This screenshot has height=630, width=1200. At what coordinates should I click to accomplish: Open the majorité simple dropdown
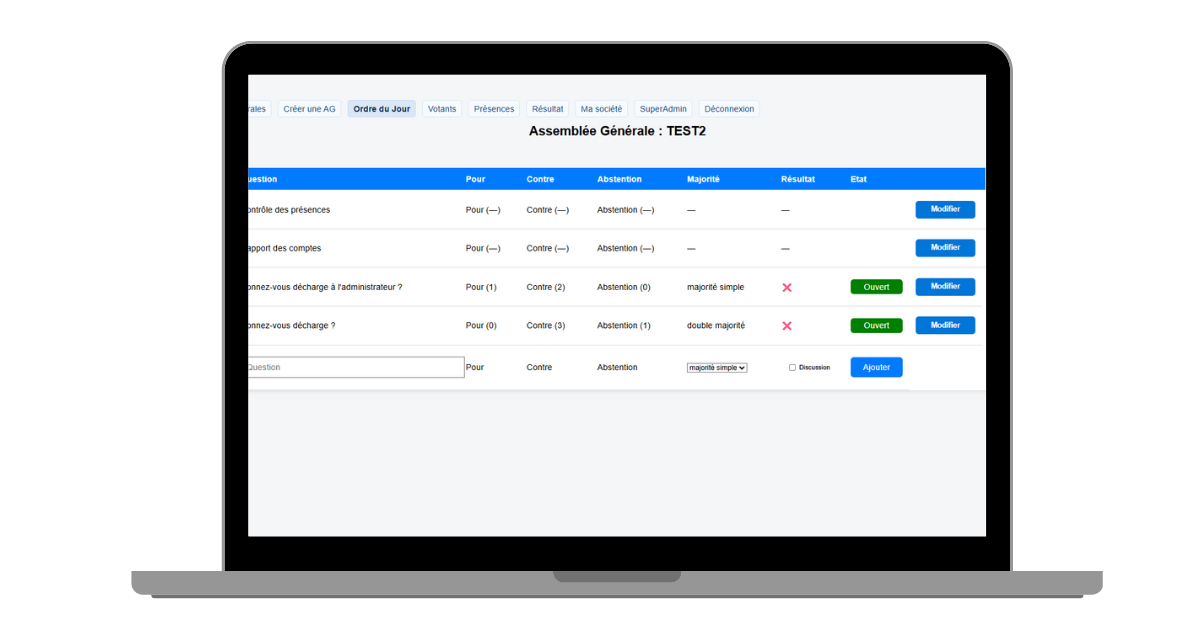point(717,367)
